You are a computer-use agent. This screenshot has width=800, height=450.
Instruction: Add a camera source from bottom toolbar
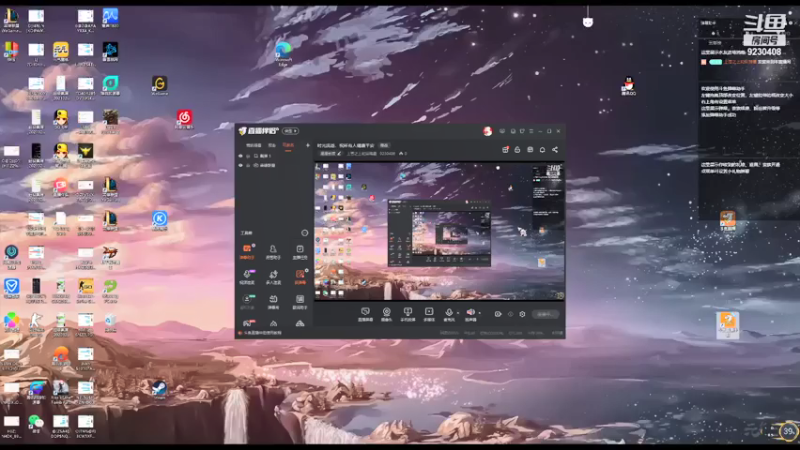[386, 314]
